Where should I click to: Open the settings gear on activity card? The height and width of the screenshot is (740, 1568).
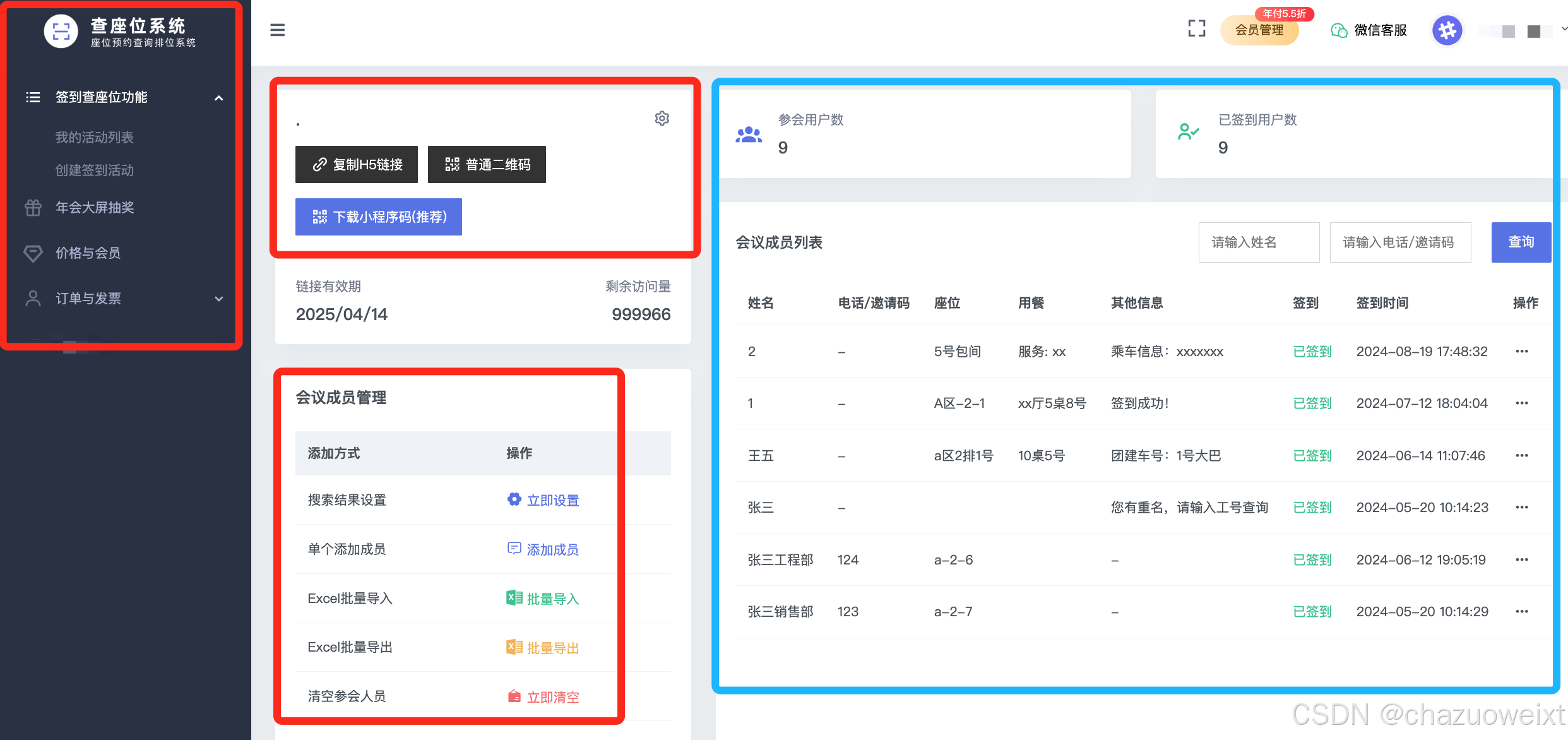coord(662,118)
